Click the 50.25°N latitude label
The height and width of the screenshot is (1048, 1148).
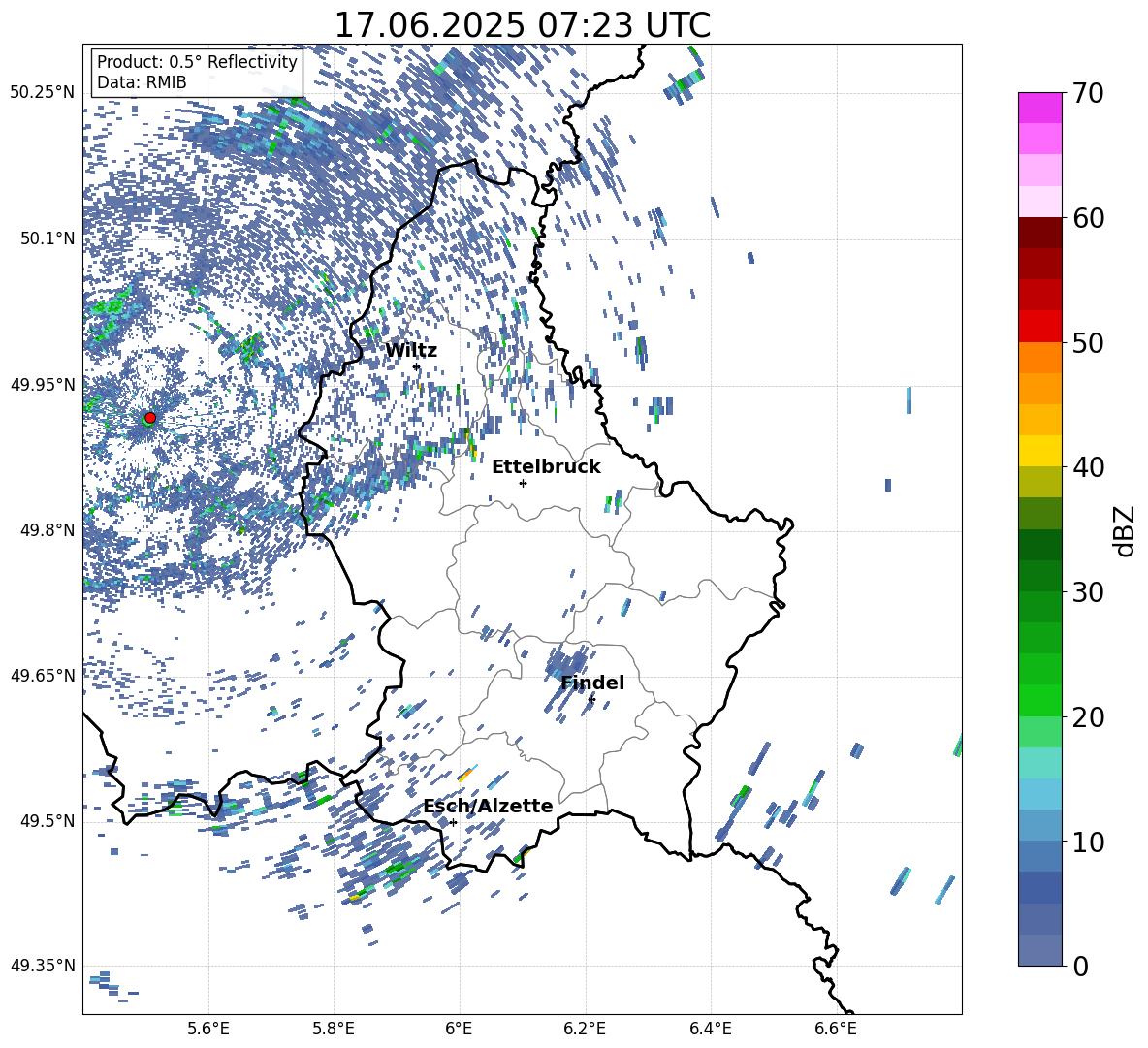pyautogui.click(x=43, y=93)
